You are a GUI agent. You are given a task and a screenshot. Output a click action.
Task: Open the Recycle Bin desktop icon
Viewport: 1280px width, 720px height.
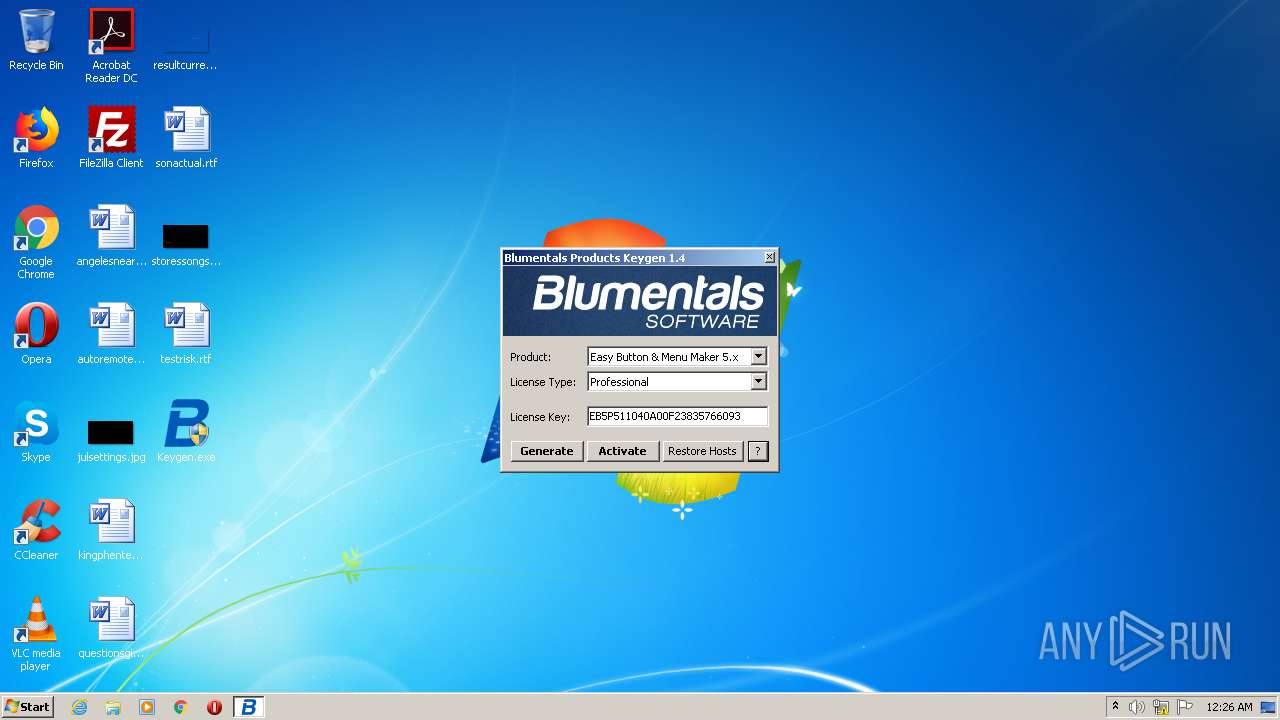36,40
